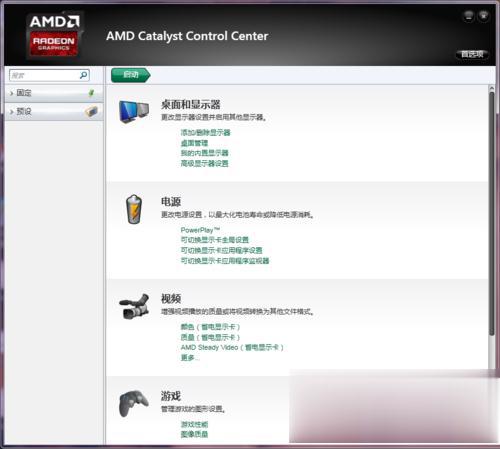Open 可切换显示卡全局设置 link
The width and height of the screenshot is (500, 449).
point(215,240)
